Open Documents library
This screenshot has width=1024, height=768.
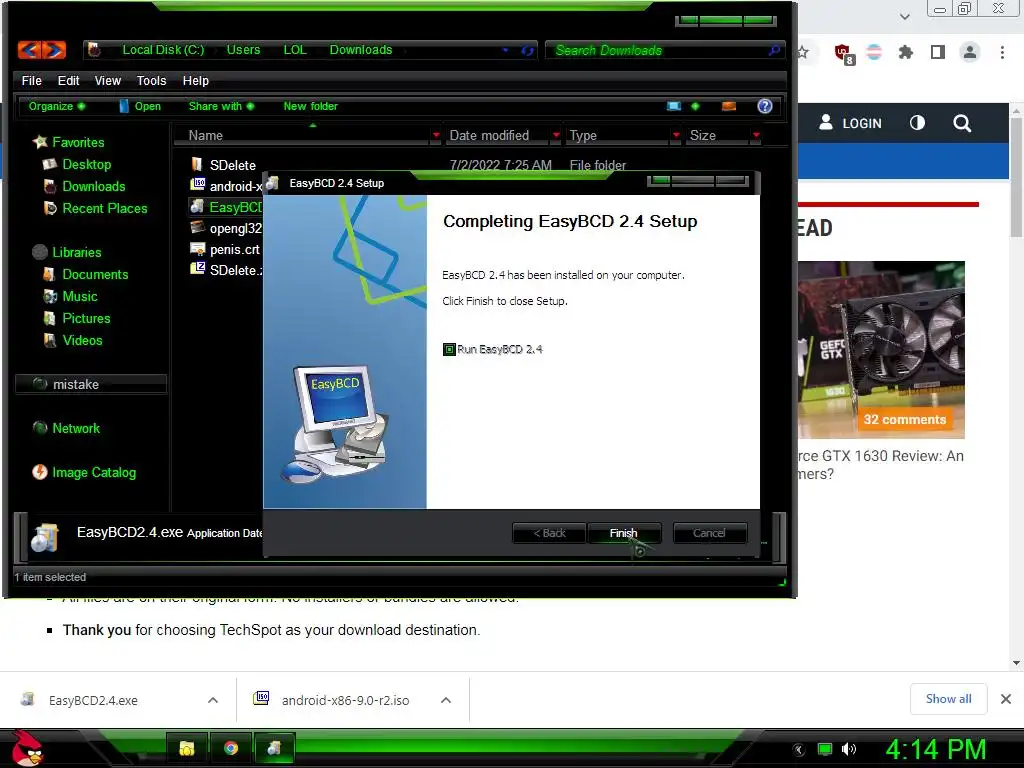[x=95, y=274]
